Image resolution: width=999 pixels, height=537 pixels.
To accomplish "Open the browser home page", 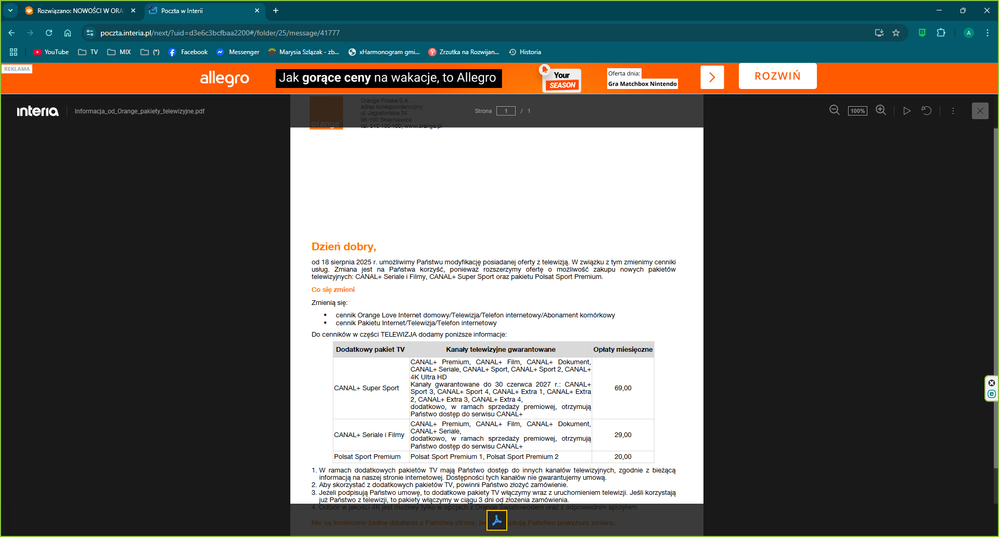I will [x=68, y=32].
